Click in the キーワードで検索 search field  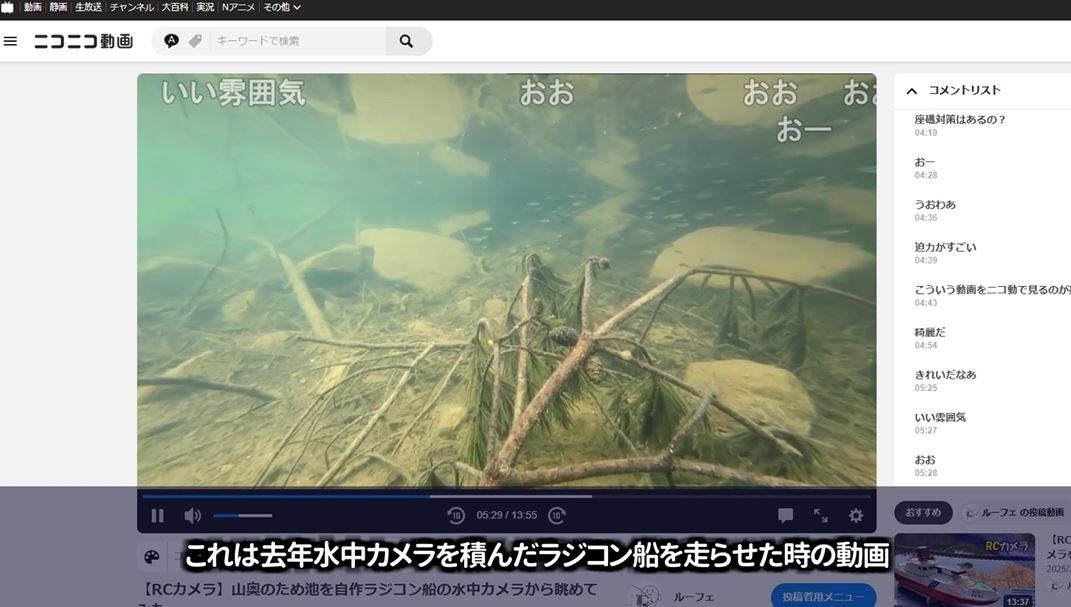coord(297,41)
